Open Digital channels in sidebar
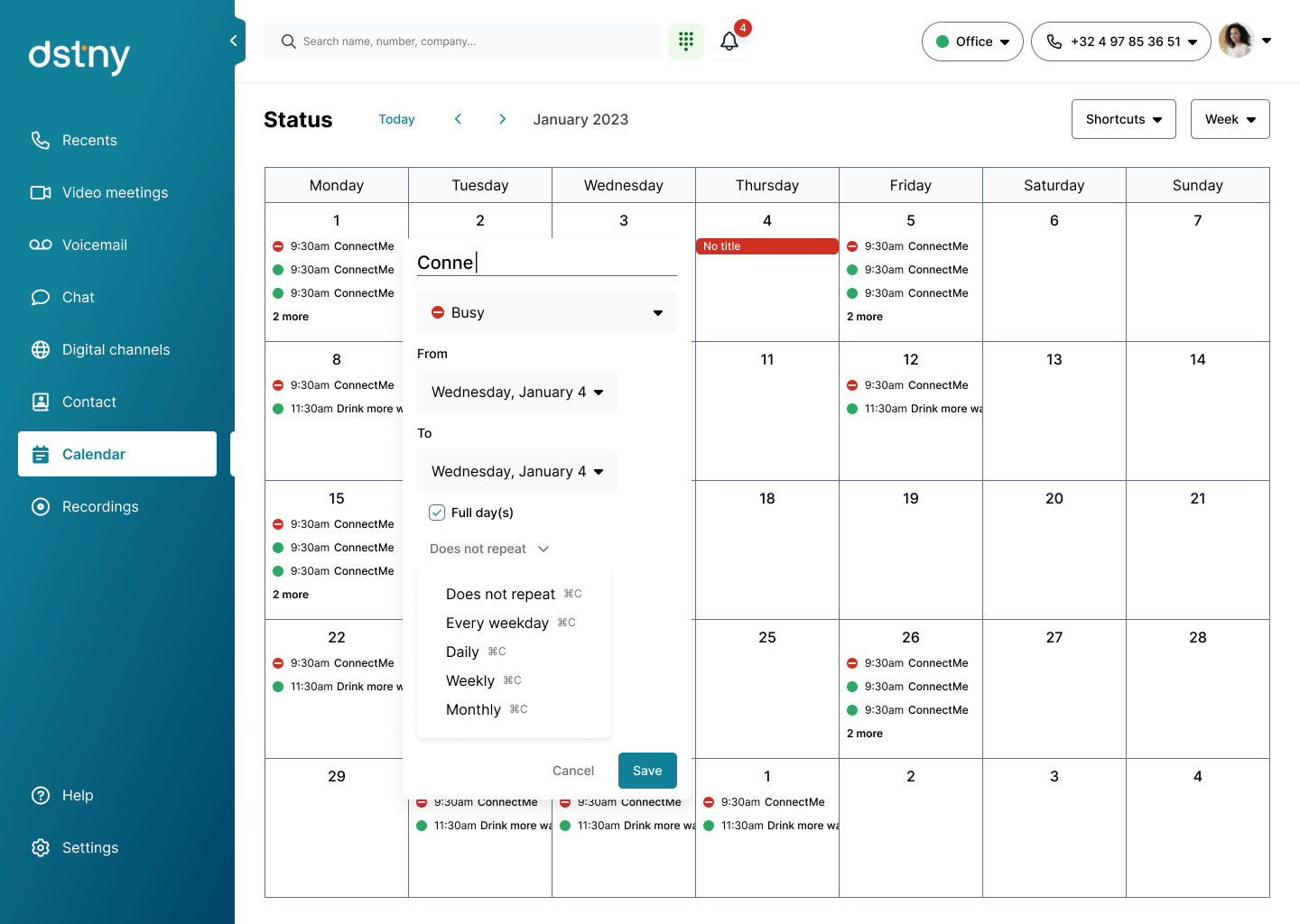The image size is (1300, 924). [116, 349]
